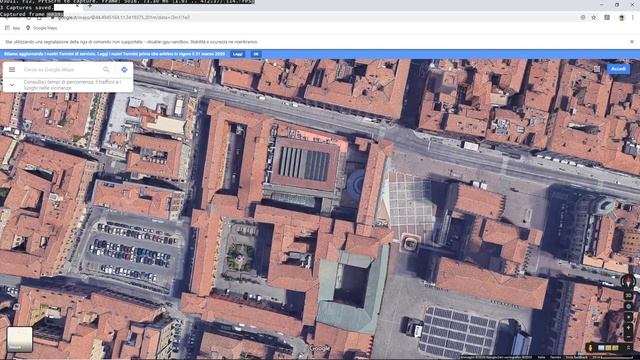Viewport: 640px width, 360px height.
Task: Collapse the imagery strip with the arrows
Action: [x=629, y=348]
